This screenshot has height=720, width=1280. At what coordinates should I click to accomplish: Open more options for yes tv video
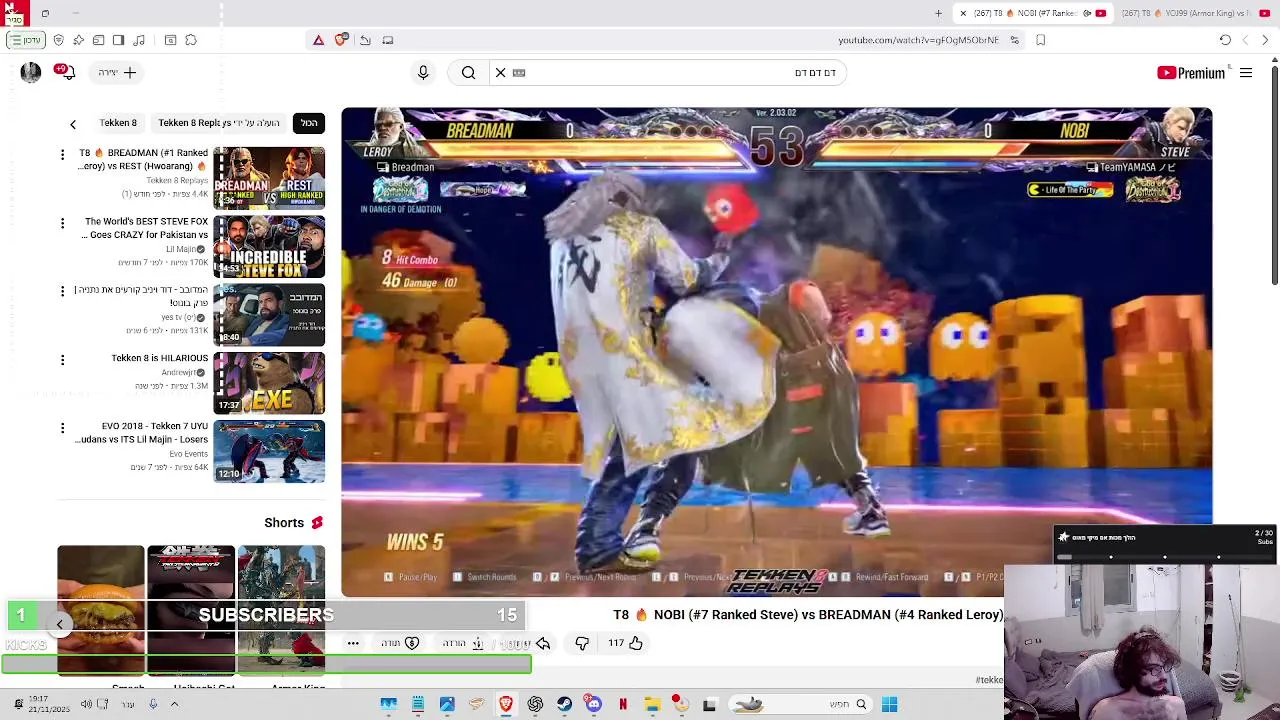click(x=62, y=291)
